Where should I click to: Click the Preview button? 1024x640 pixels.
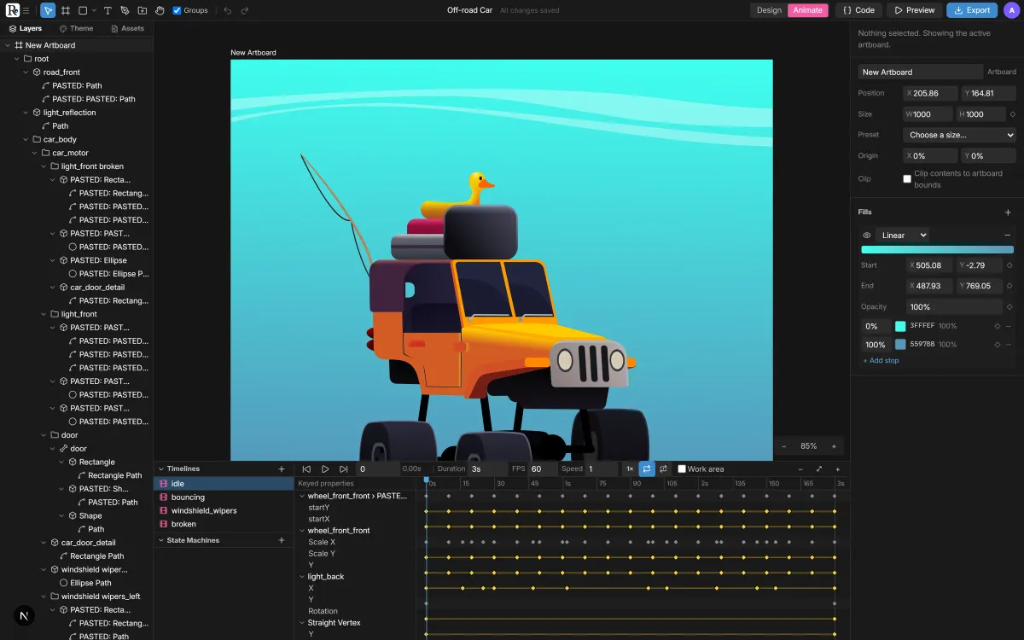point(914,10)
